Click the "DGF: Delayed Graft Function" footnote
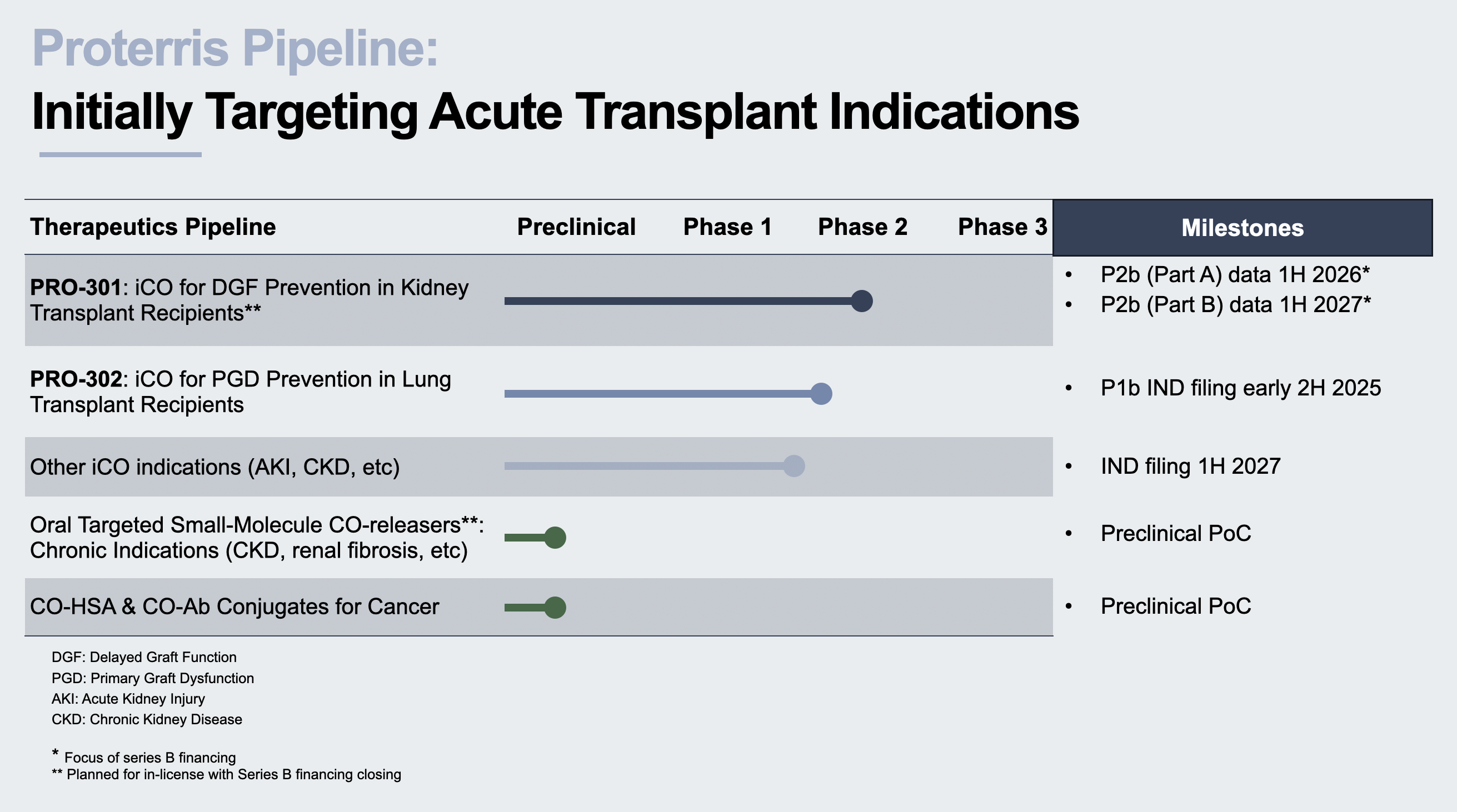This screenshot has width=1457, height=812. click(x=144, y=657)
